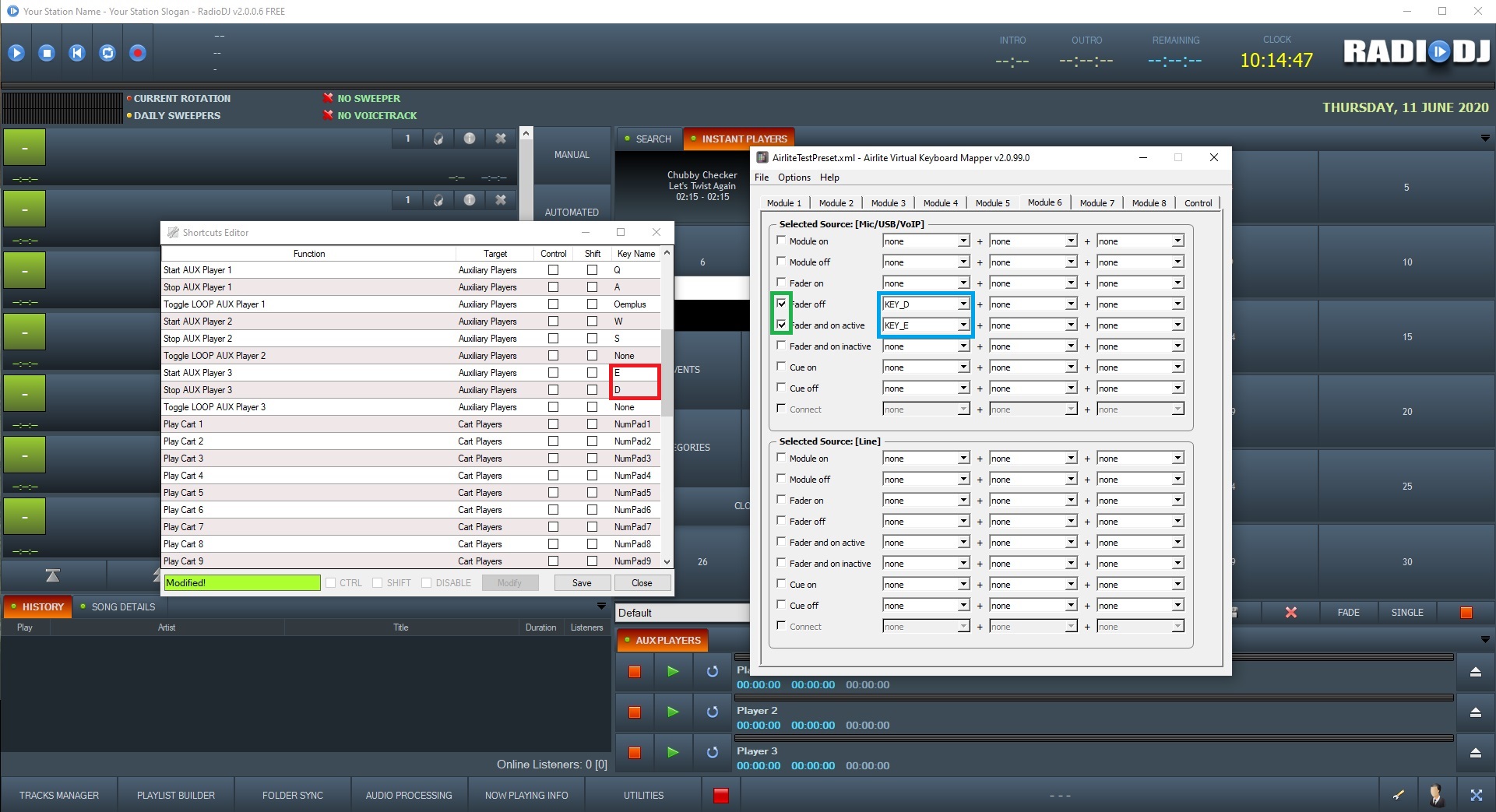1496x812 pixels.
Task: Click the main Play button in the top toolbar
Action: pos(16,53)
